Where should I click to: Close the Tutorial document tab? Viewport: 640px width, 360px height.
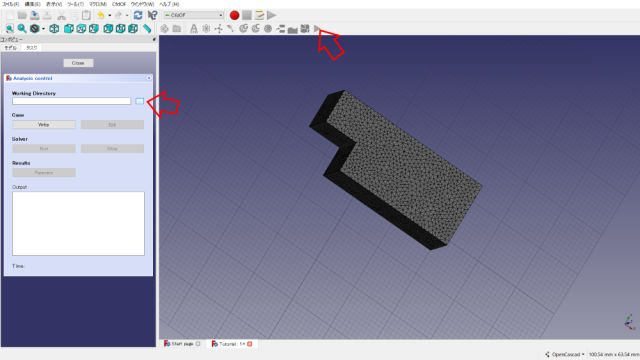coord(249,344)
